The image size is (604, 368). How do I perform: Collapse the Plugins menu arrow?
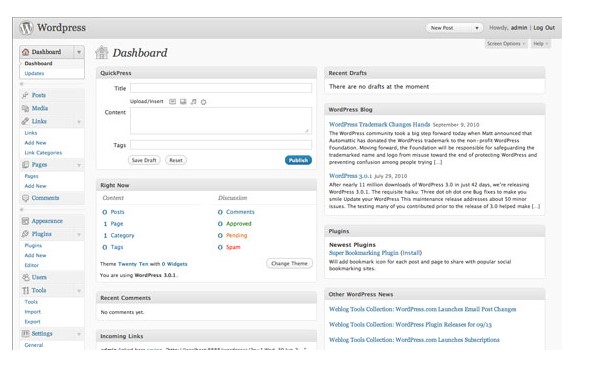click(x=79, y=234)
